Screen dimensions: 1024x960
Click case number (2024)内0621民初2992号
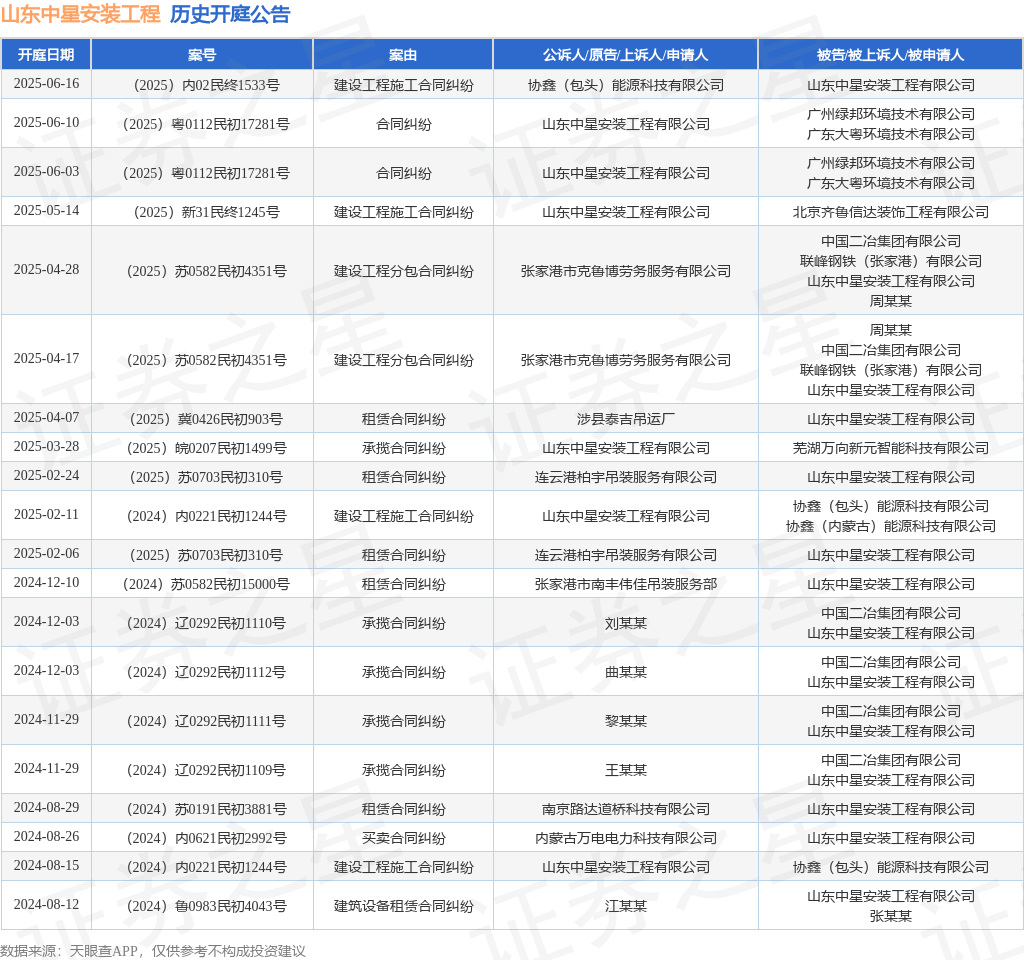[x=206, y=838]
